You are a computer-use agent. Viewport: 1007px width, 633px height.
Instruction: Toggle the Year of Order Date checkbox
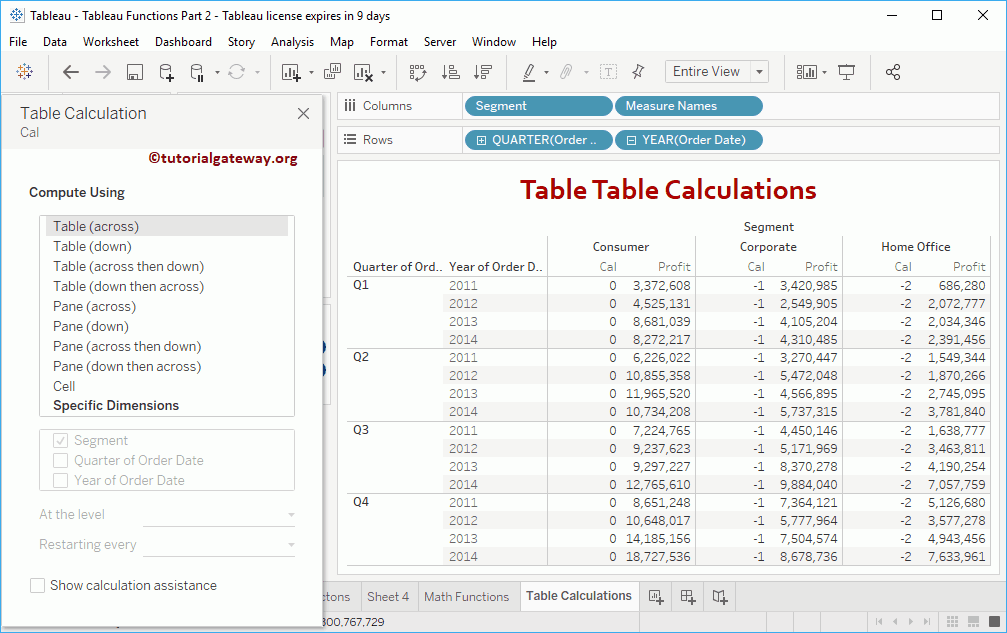[x=61, y=481]
